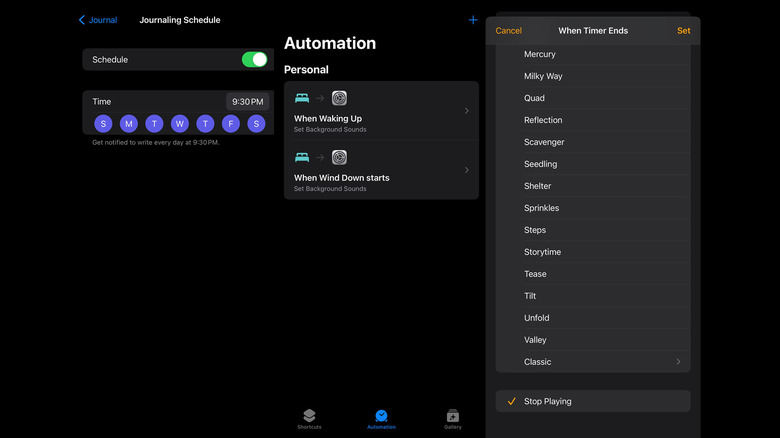Select the Sprinkles sound

tap(593, 208)
